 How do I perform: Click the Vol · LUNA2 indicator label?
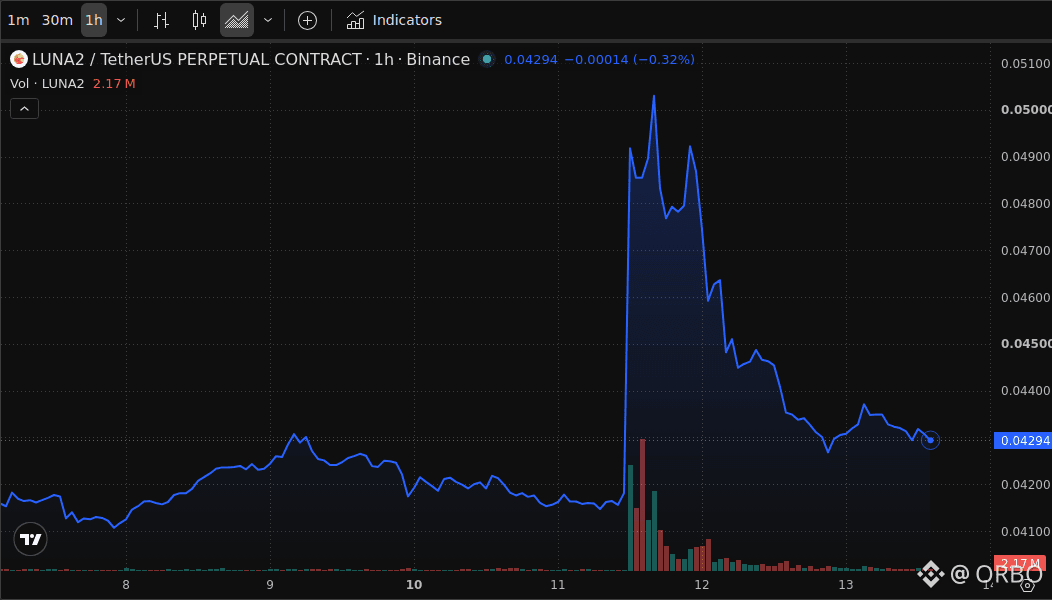[47, 84]
